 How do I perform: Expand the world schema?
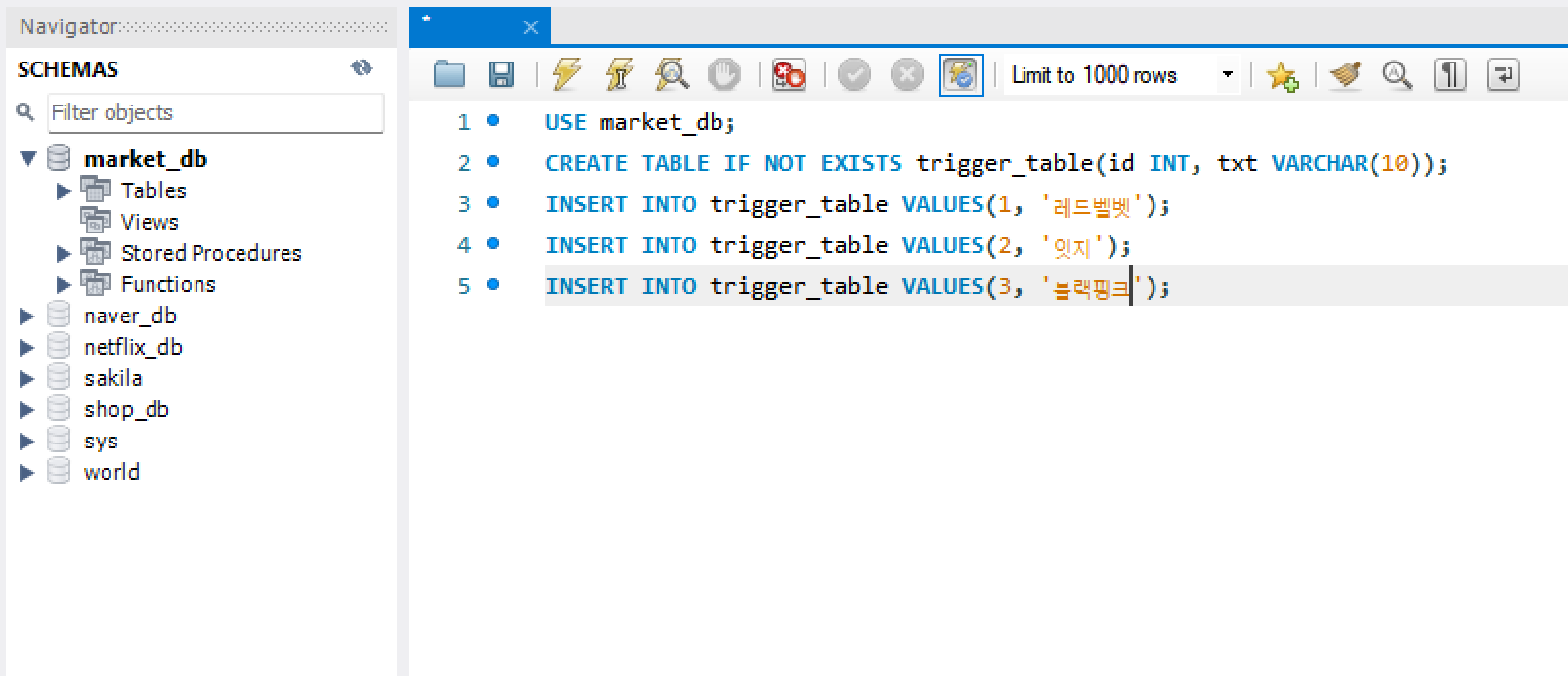(x=27, y=472)
